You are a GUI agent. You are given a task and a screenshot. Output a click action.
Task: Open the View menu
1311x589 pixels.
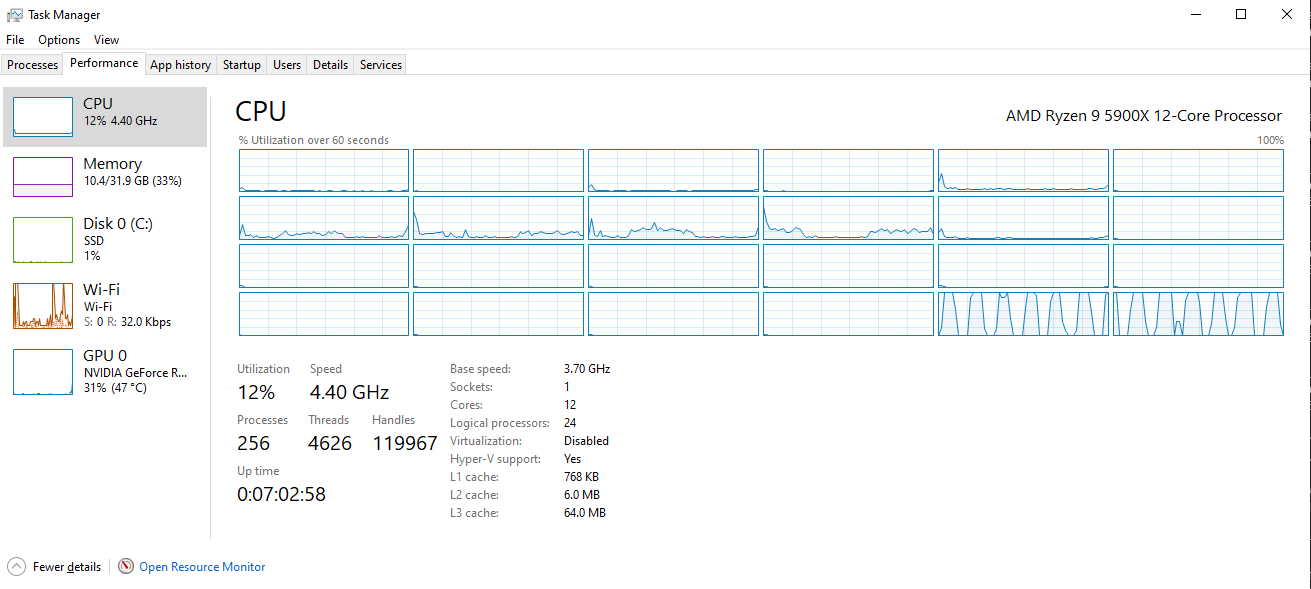pos(107,40)
